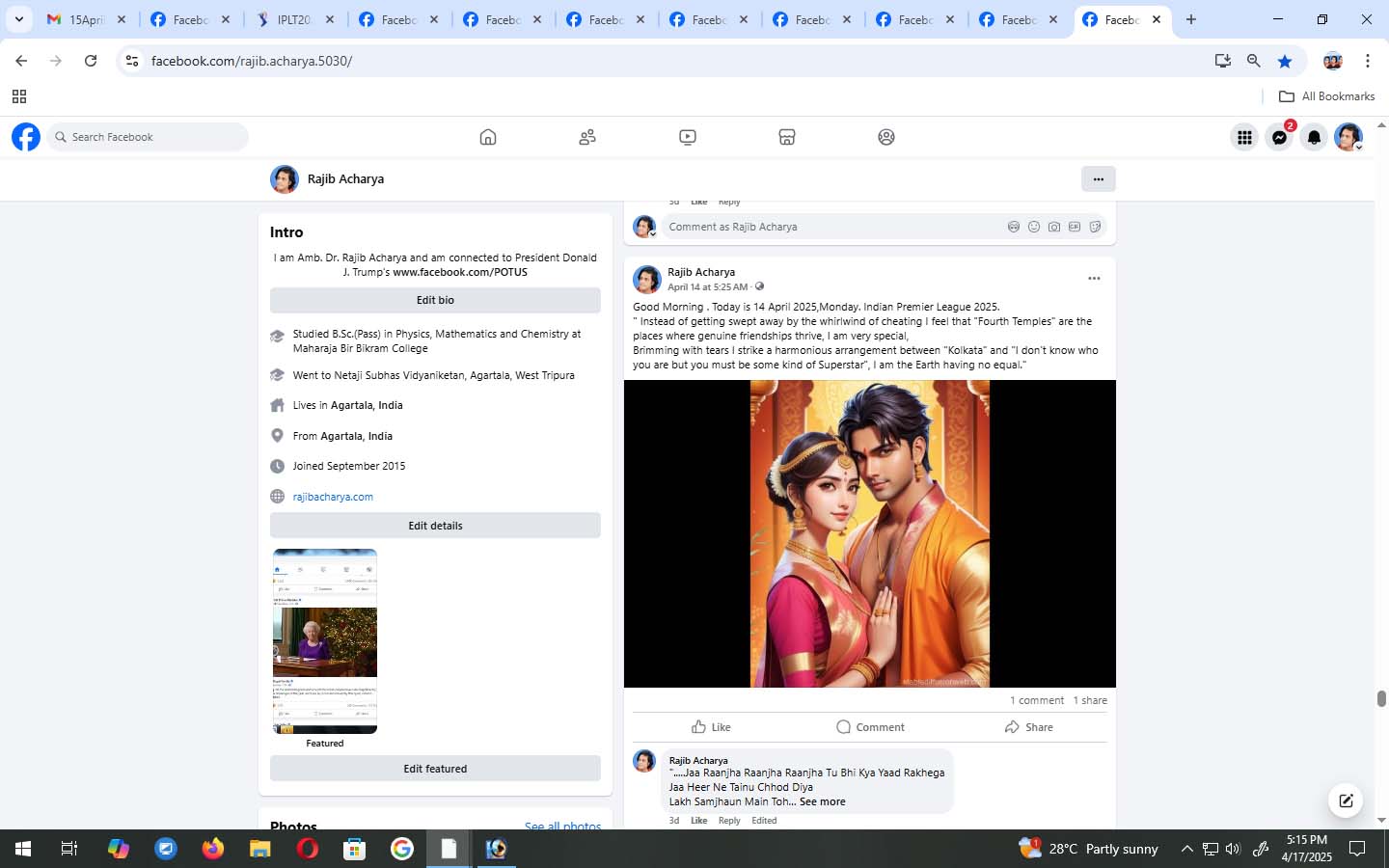The height and width of the screenshot is (868, 1389).
Task: Click Edit featured button
Action: coord(435,769)
